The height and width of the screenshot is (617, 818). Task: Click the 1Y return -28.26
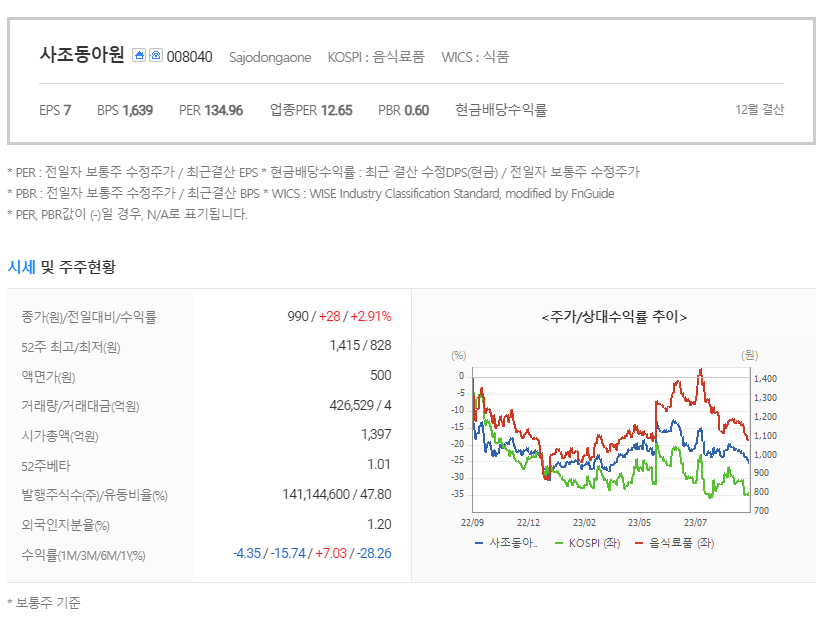pyautogui.click(x=374, y=553)
